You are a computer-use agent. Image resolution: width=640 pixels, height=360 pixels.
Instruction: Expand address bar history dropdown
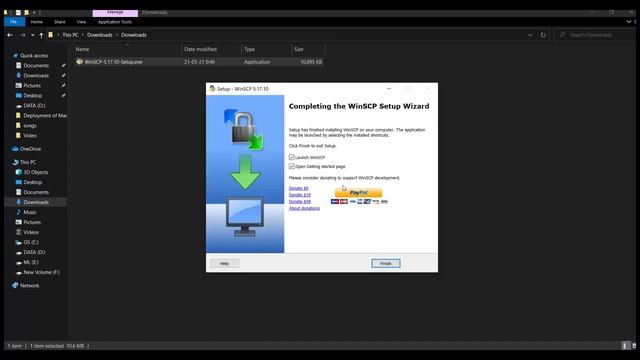click(x=530, y=35)
